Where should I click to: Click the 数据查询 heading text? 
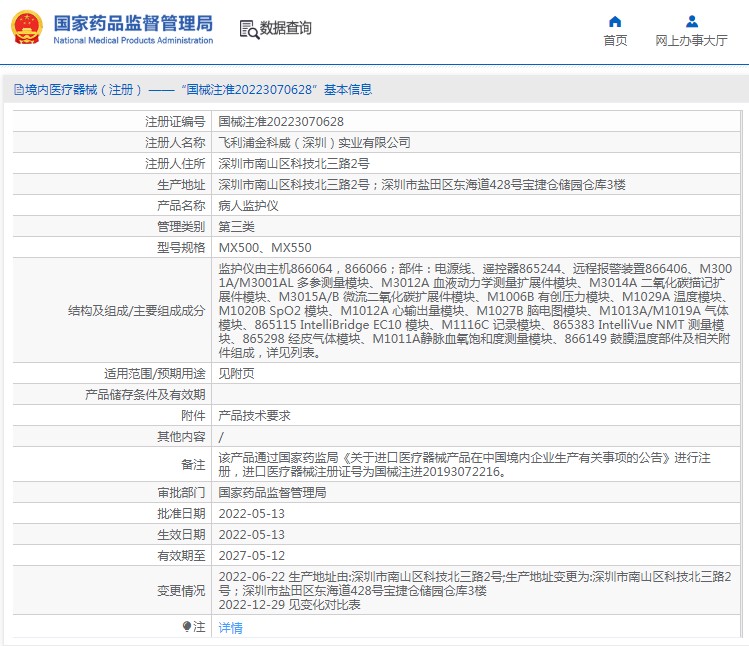point(286,29)
